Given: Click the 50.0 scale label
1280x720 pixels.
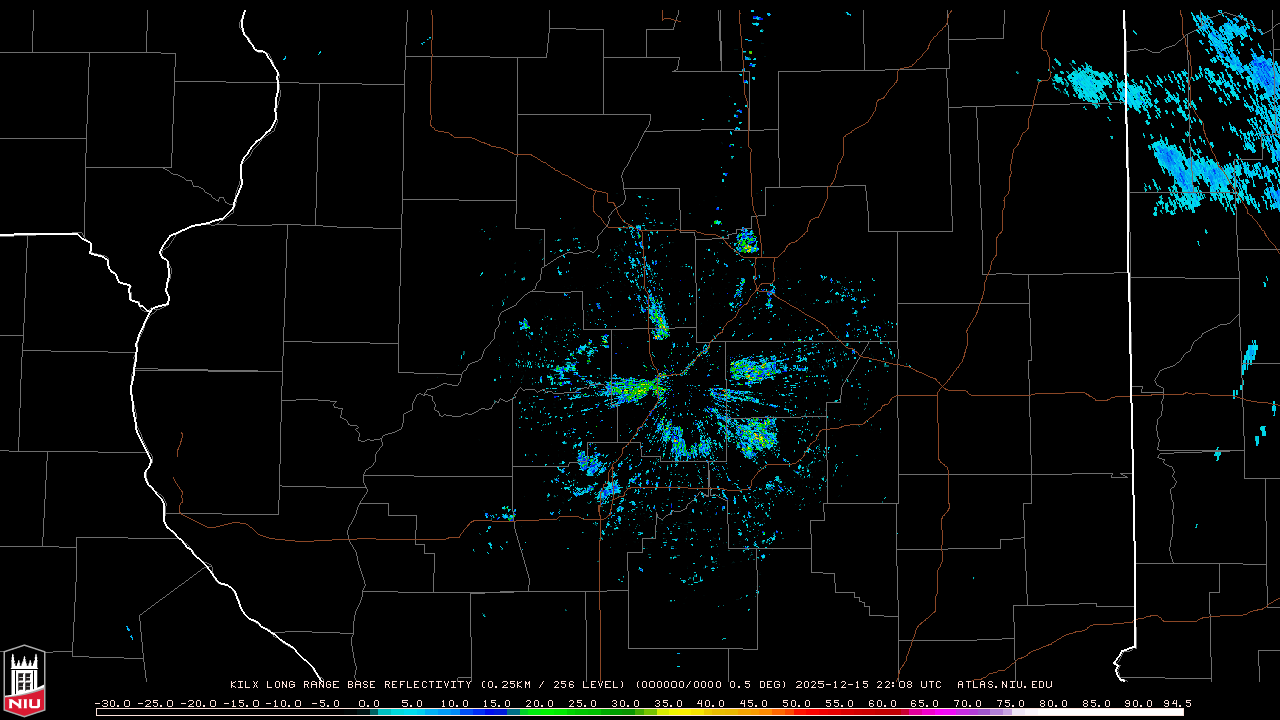Looking at the screenshot, I should tap(796, 703).
